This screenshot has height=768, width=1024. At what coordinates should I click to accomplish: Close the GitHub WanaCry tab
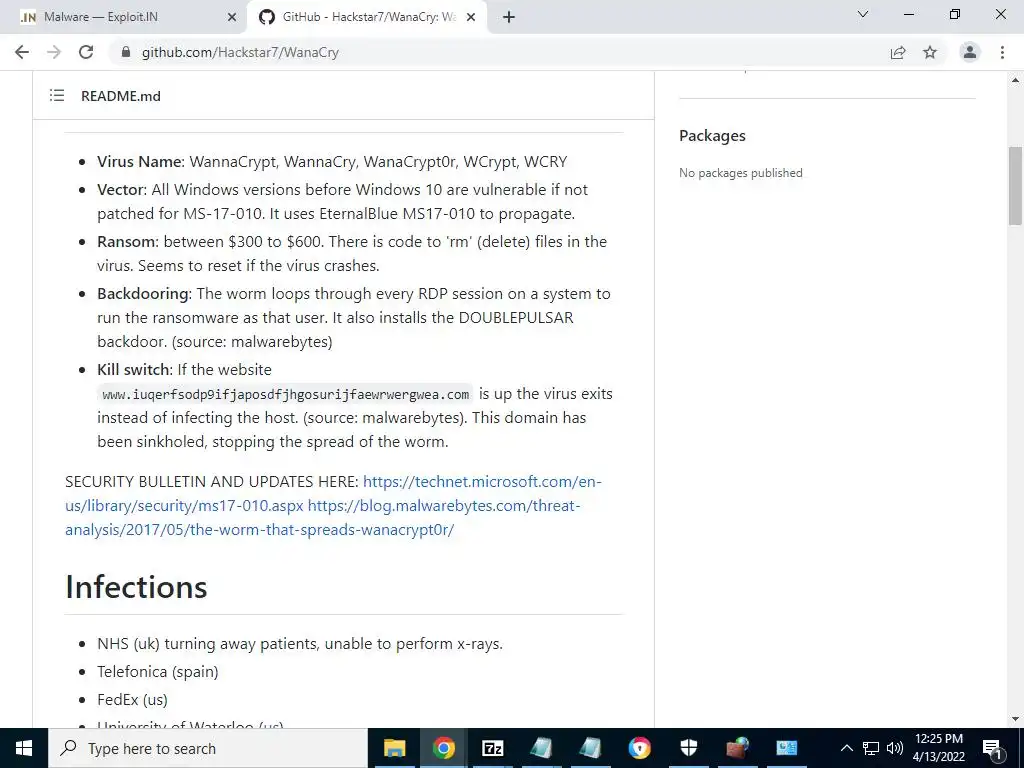pyautogui.click(x=471, y=18)
